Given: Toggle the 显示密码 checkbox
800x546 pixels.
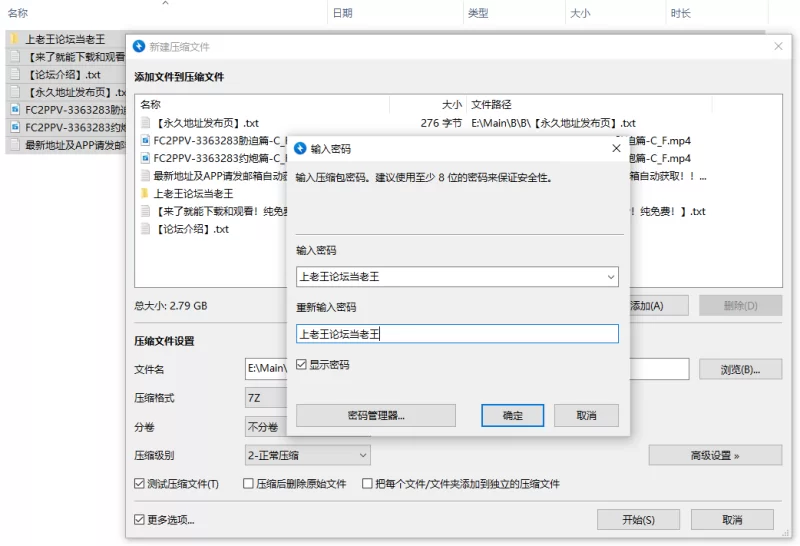Looking at the screenshot, I should [301, 364].
